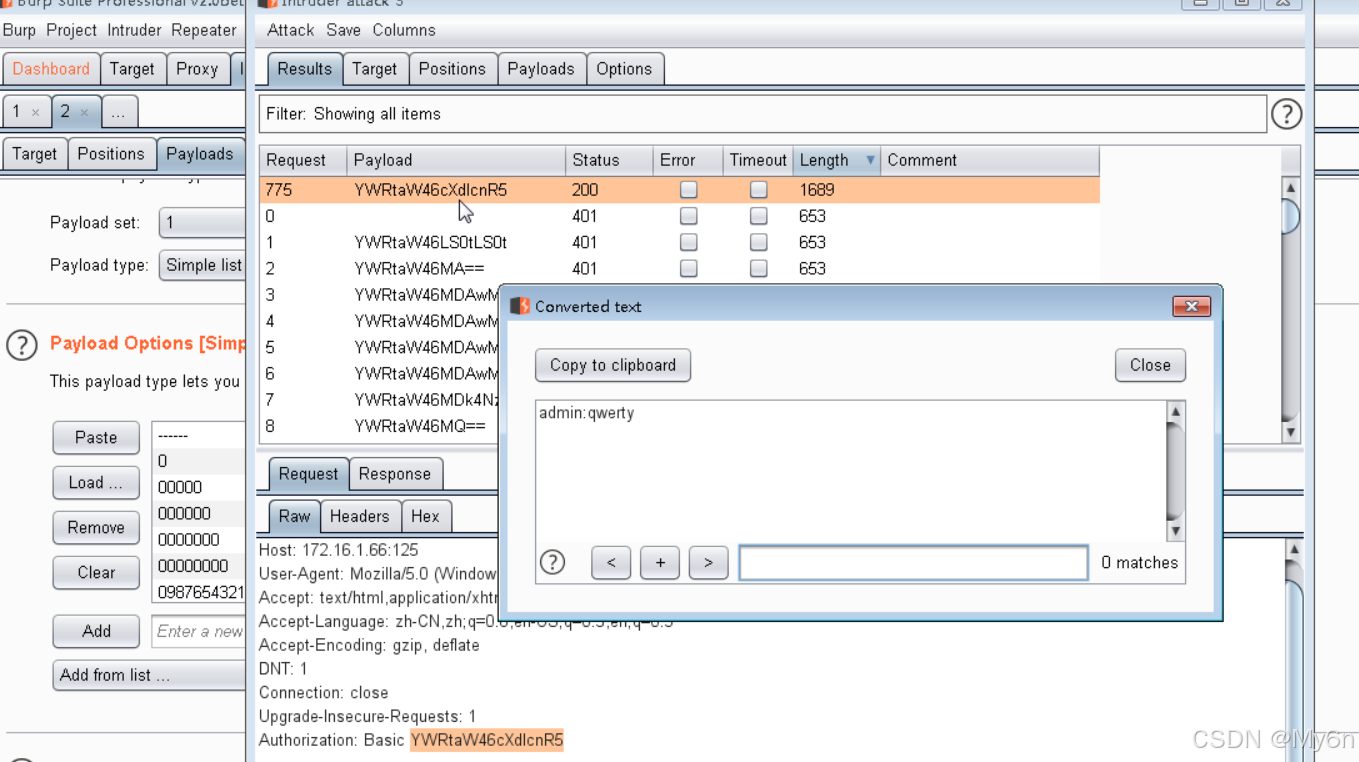
Task: Open the Attack menu
Action: (290, 30)
